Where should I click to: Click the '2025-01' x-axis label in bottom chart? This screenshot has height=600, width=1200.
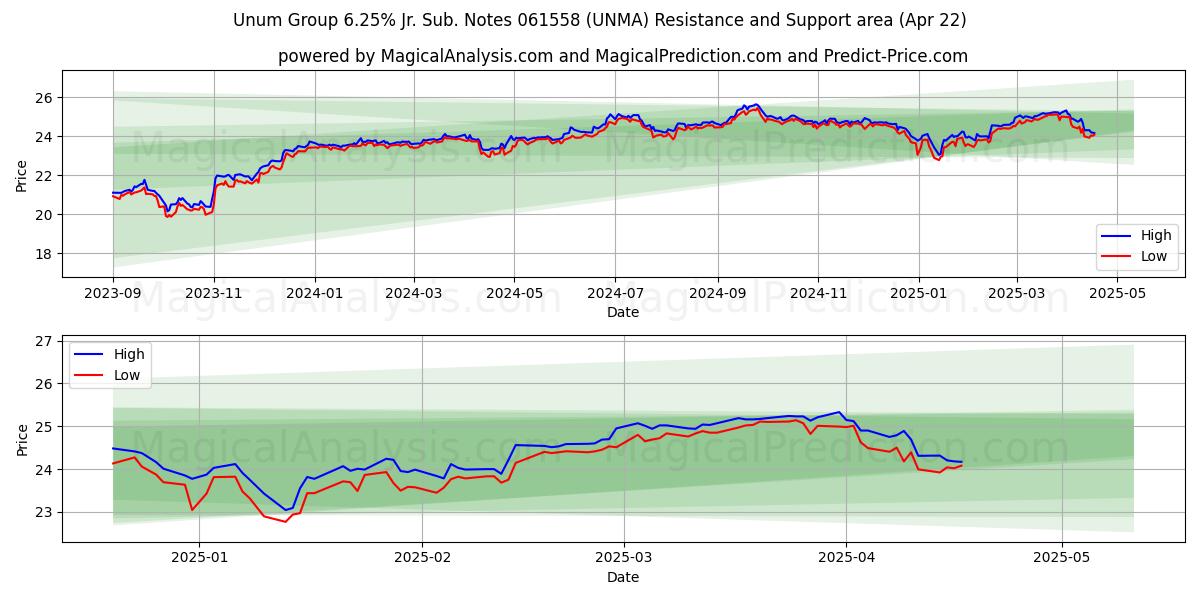[200, 558]
